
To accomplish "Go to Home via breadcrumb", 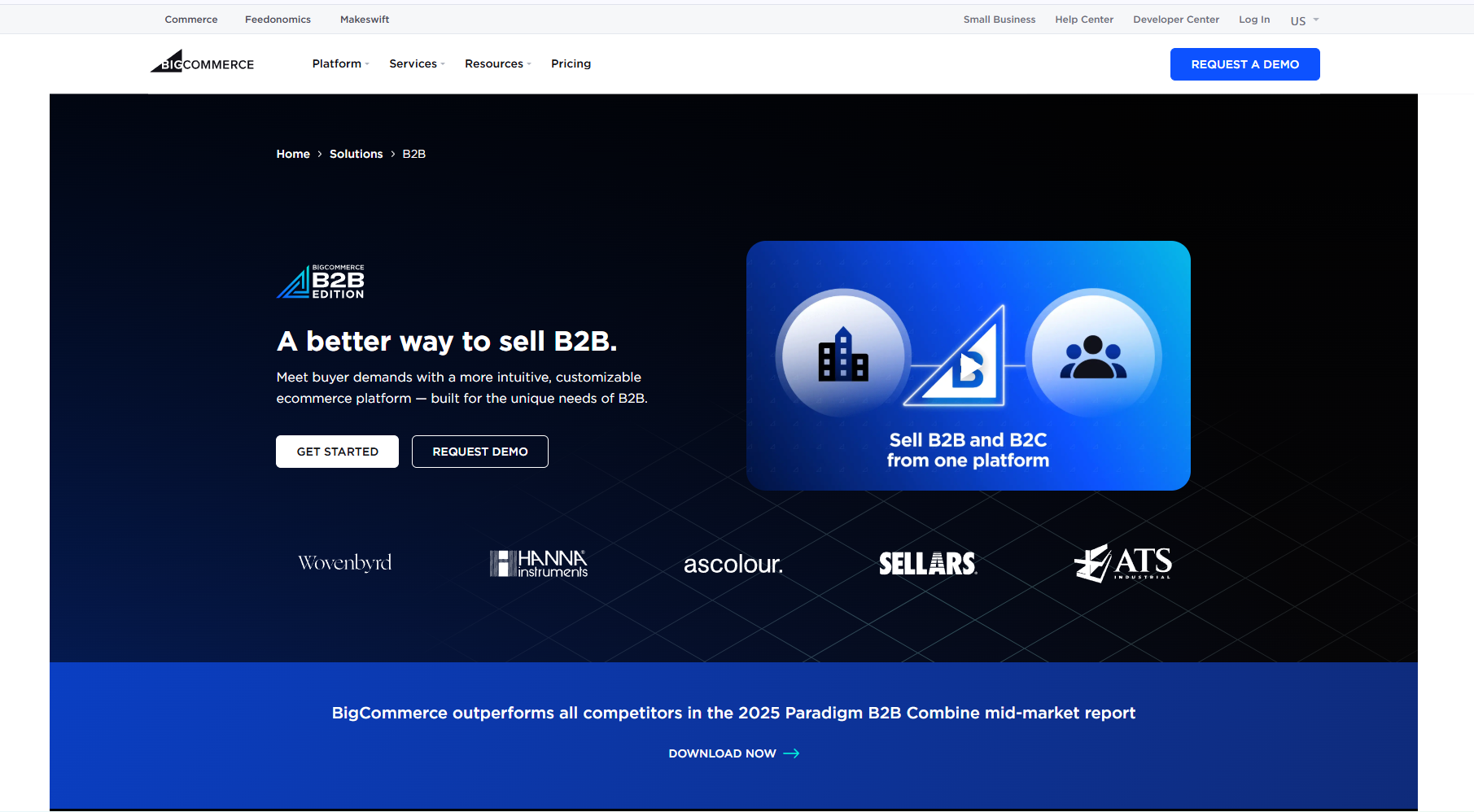I will [293, 154].
